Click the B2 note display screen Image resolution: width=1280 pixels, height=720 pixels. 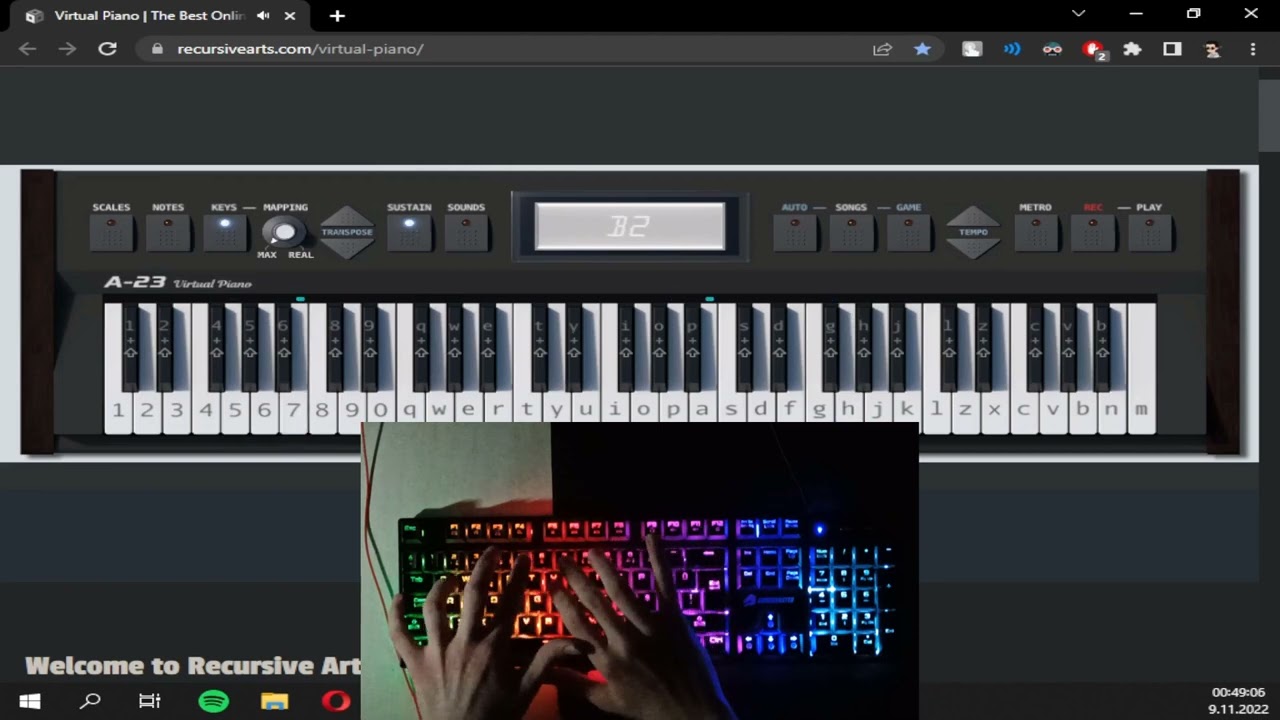(x=630, y=226)
